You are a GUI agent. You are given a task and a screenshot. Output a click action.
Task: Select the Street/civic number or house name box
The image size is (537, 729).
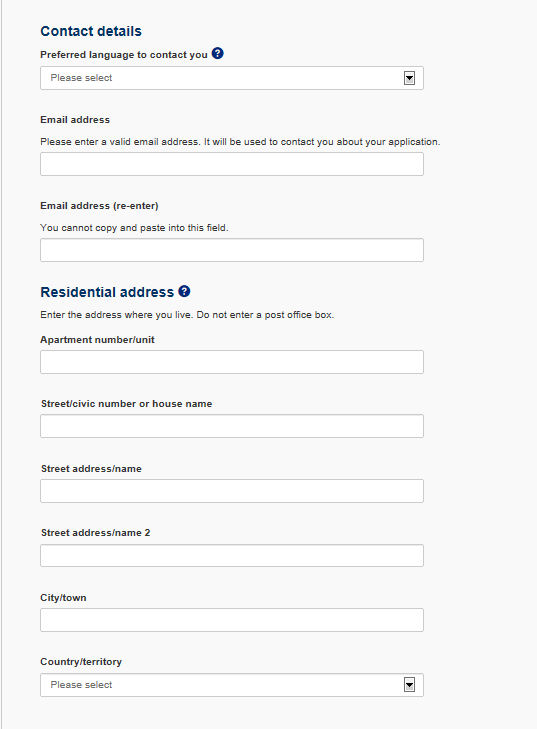point(232,426)
